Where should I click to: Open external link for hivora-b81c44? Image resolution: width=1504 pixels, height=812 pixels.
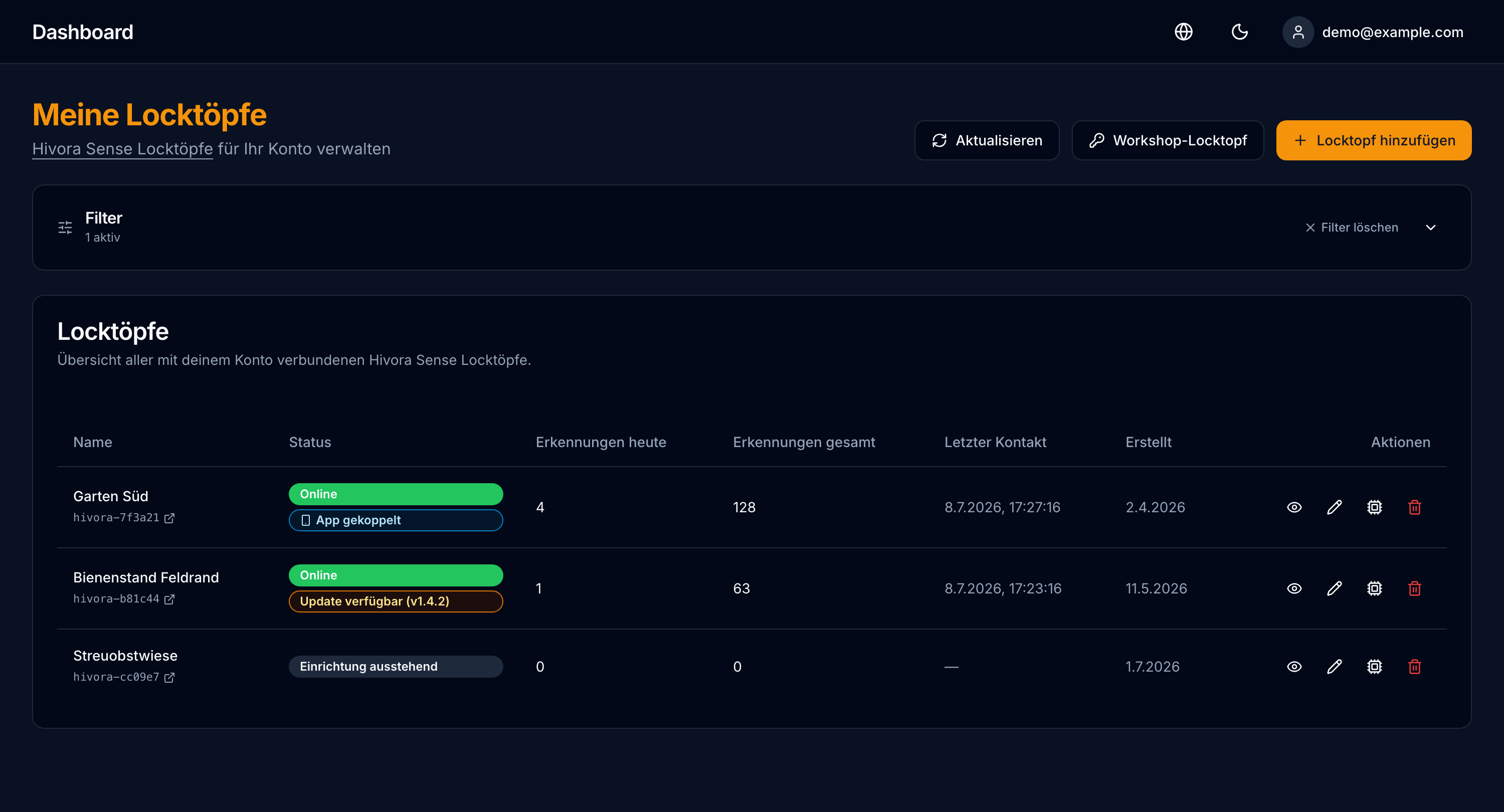[x=169, y=599]
